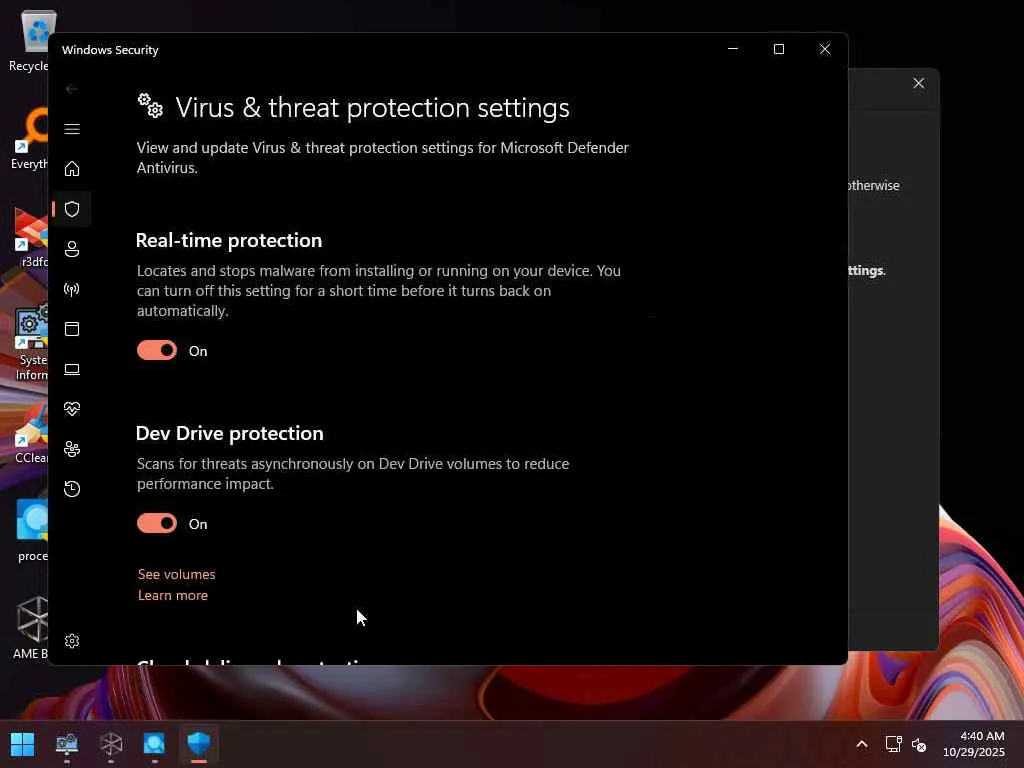1024x768 pixels.
Task: Select the AME Beta desktop icon
Action: [30, 628]
